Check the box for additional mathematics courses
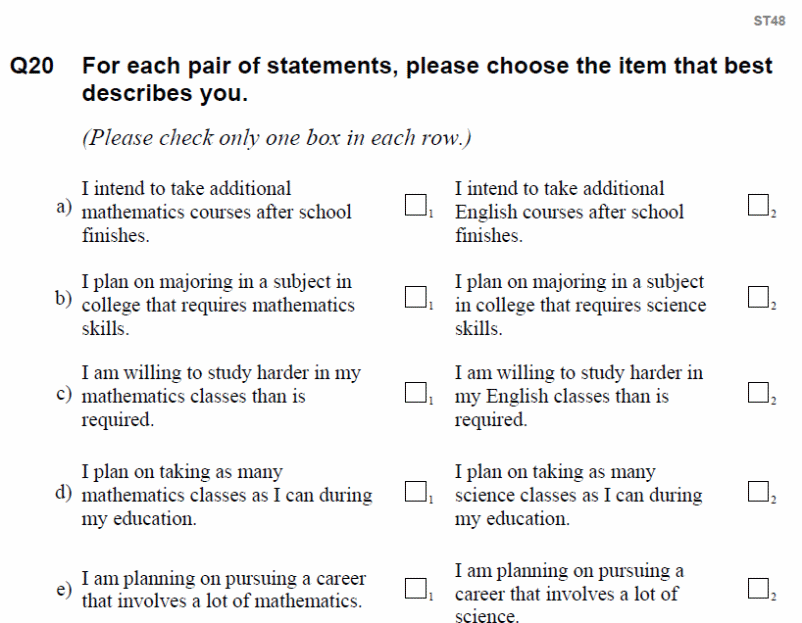The width and height of the screenshot is (802, 623). click(x=415, y=204)
